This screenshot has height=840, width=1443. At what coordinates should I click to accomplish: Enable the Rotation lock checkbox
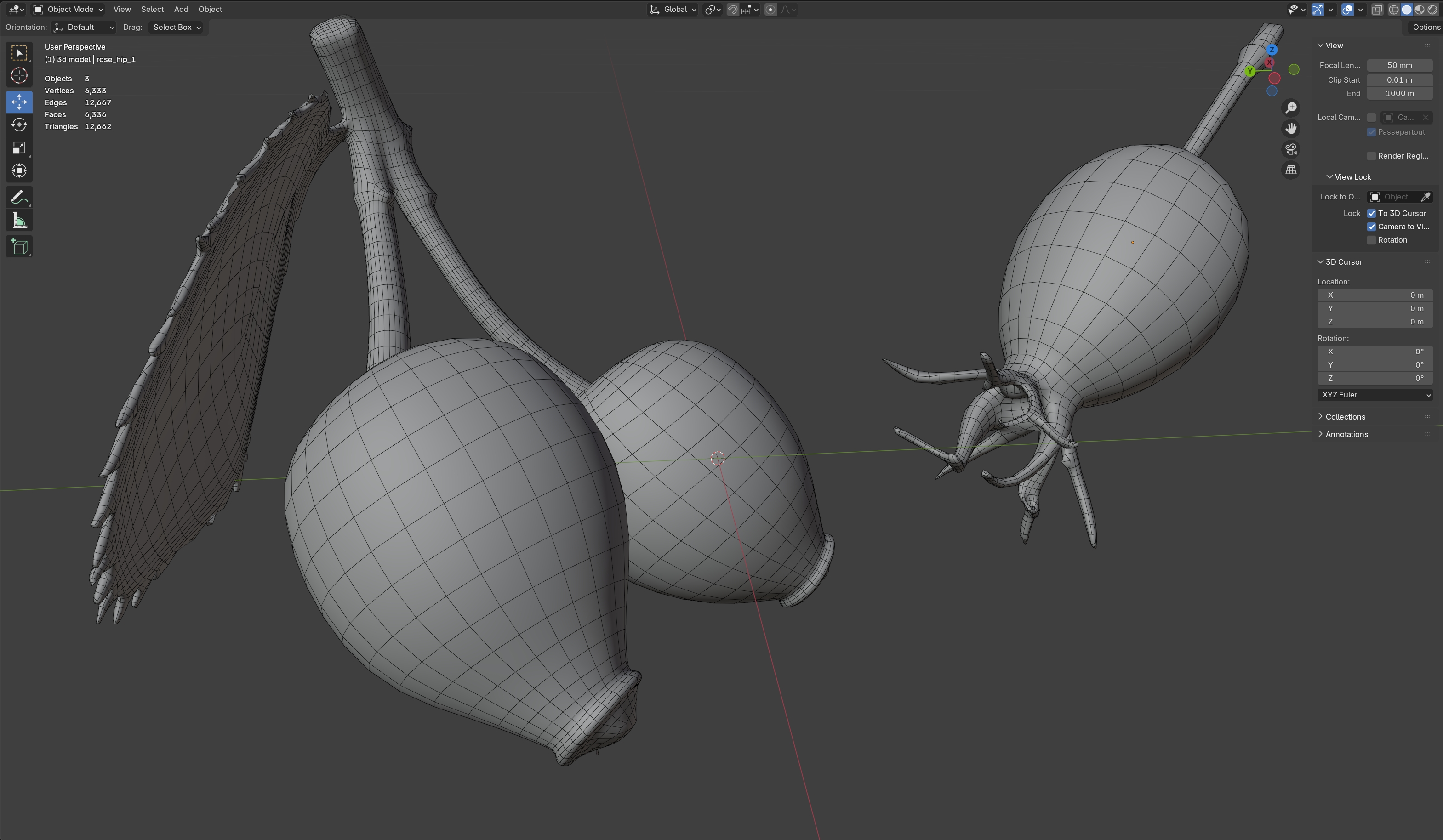(1371, 240)
